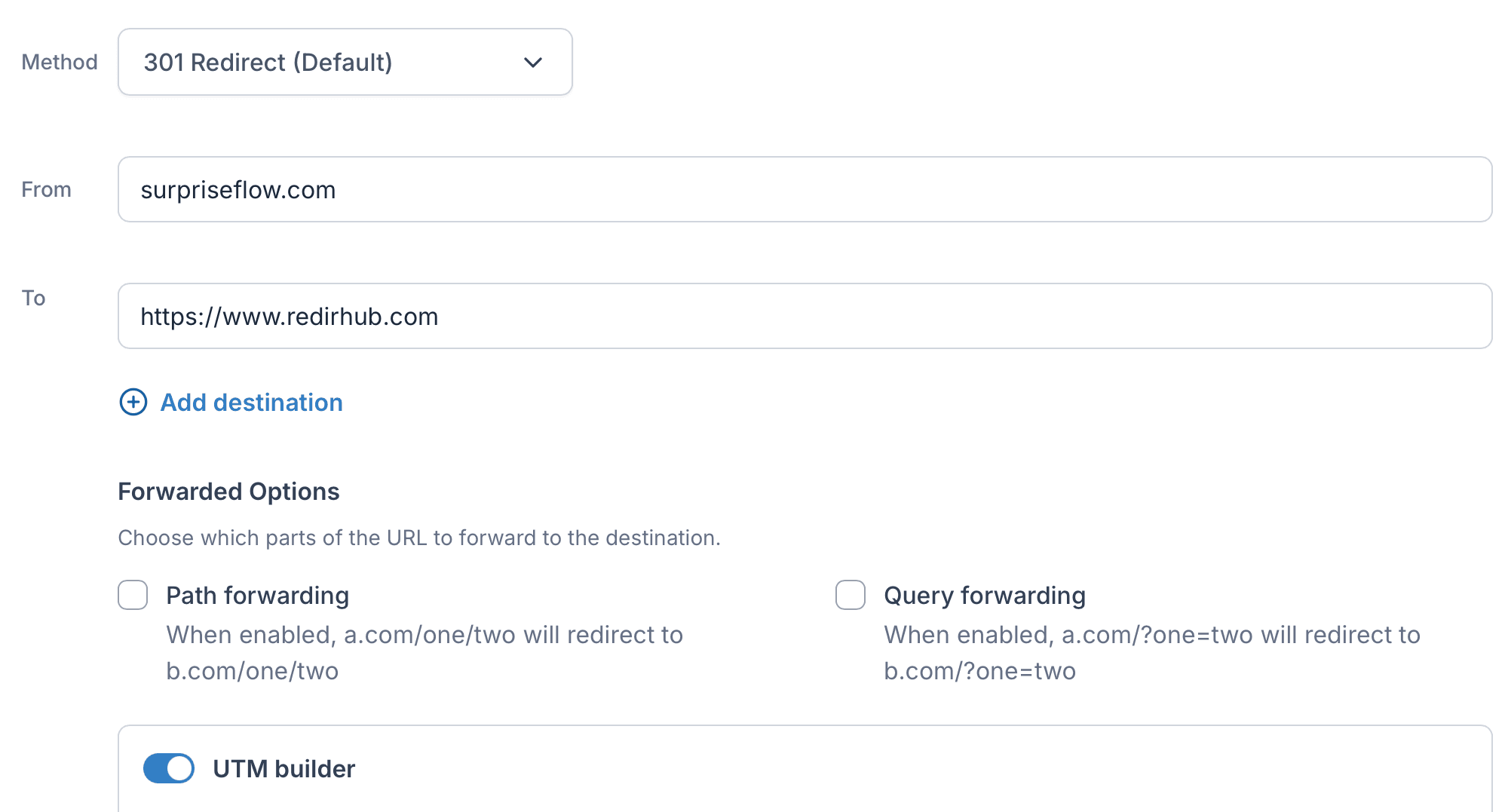1508x812 pixels.
Task: Click the Path forwarding label text
Action: pyautogui.click(x=258, y=596)
